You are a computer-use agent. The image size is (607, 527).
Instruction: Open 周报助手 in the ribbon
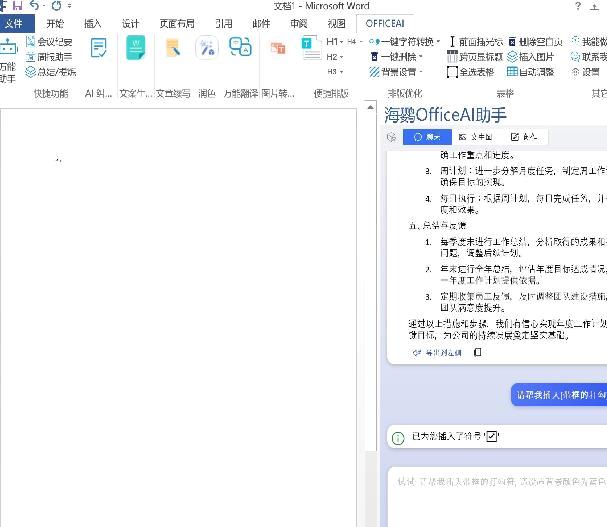[x=49, y=57]
